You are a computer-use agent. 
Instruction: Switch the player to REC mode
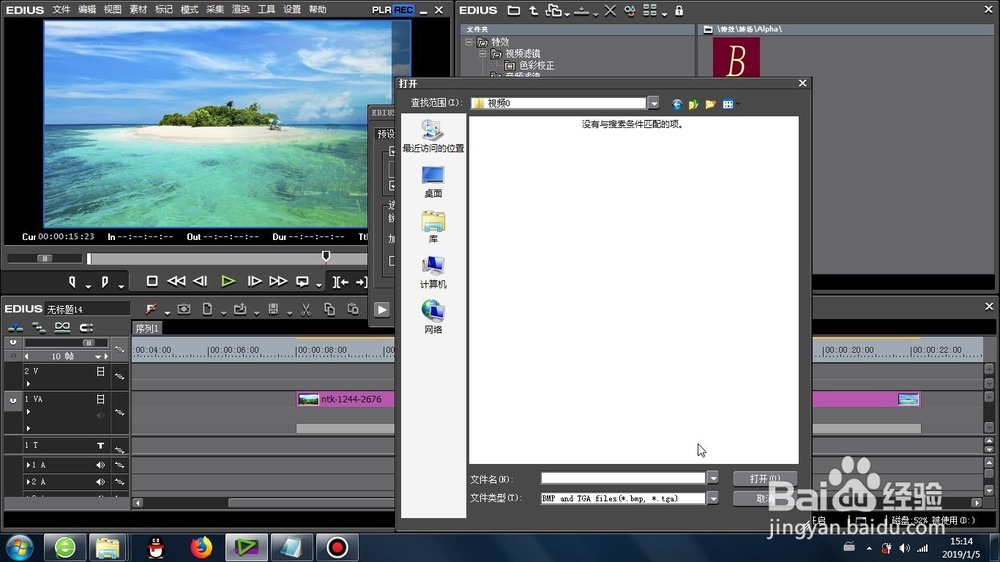coord(404,10)
